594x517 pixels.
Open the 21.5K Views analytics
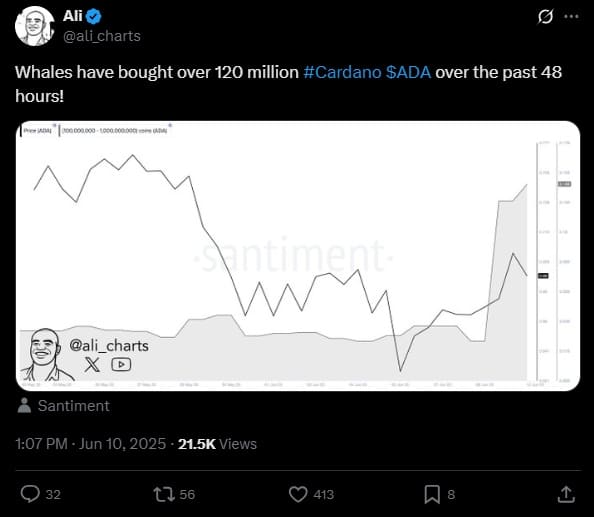tap(217, 444)
